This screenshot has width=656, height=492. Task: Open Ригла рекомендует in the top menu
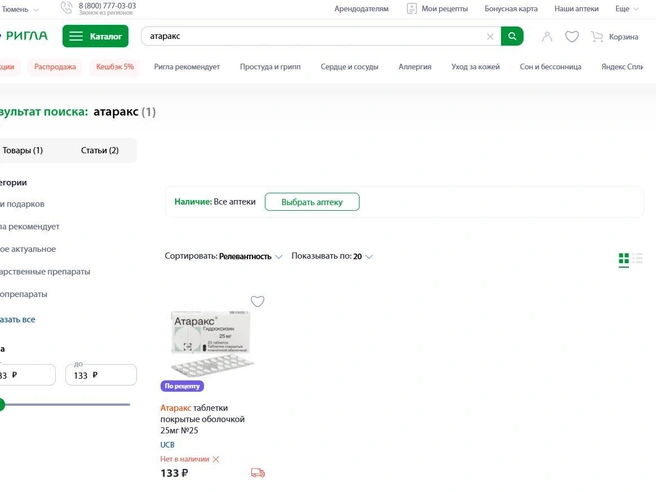tap(187, 67)
